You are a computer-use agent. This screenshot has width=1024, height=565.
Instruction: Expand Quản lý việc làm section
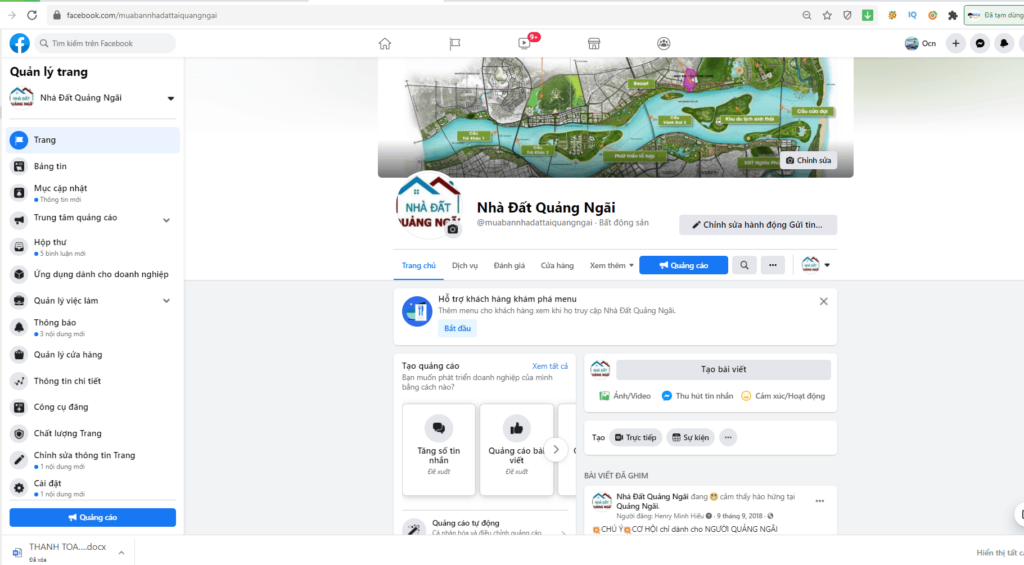(167, 301)
